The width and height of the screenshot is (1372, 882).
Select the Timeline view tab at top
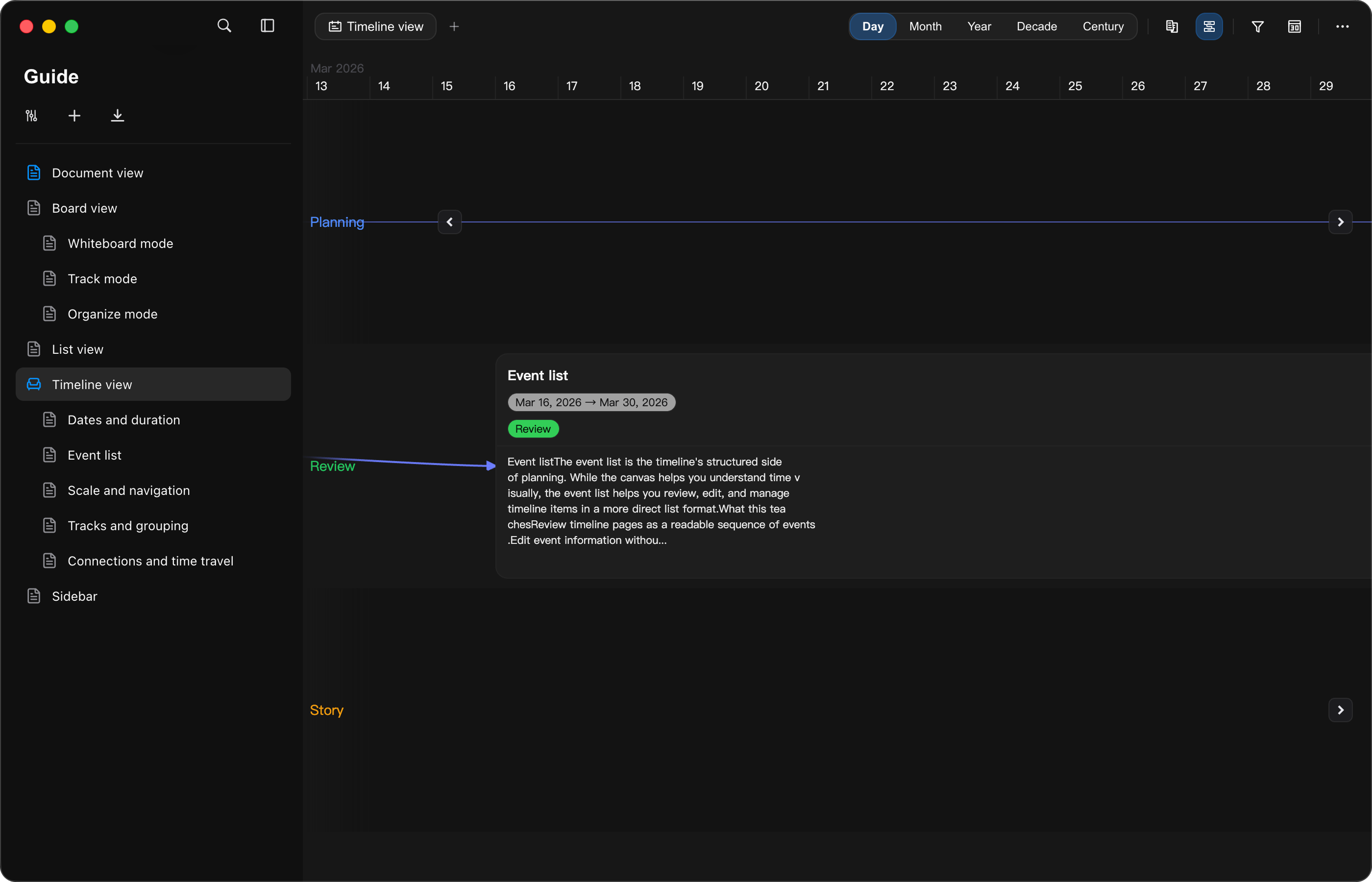(x=376, y=26)
